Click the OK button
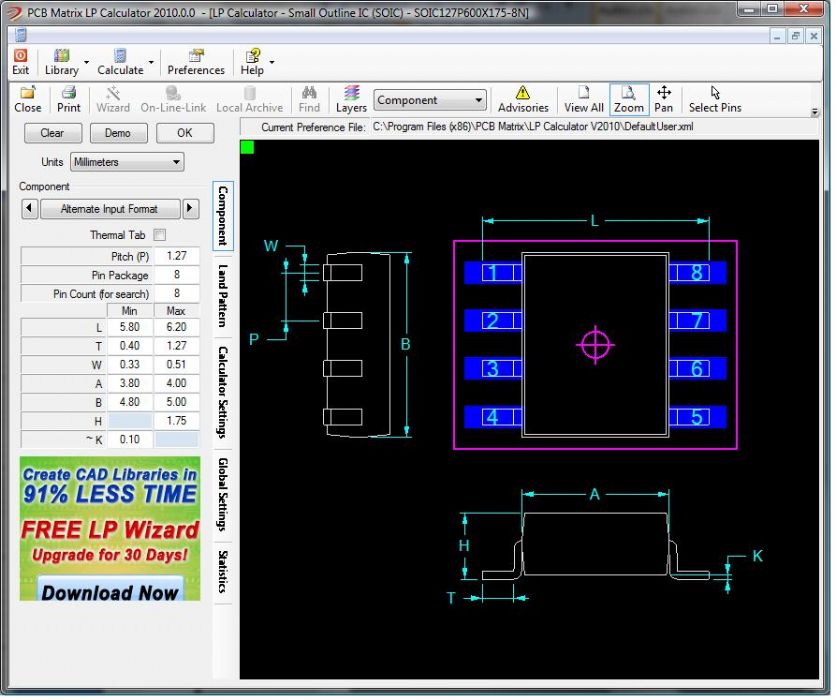836x700 pixels. point(185,133)
